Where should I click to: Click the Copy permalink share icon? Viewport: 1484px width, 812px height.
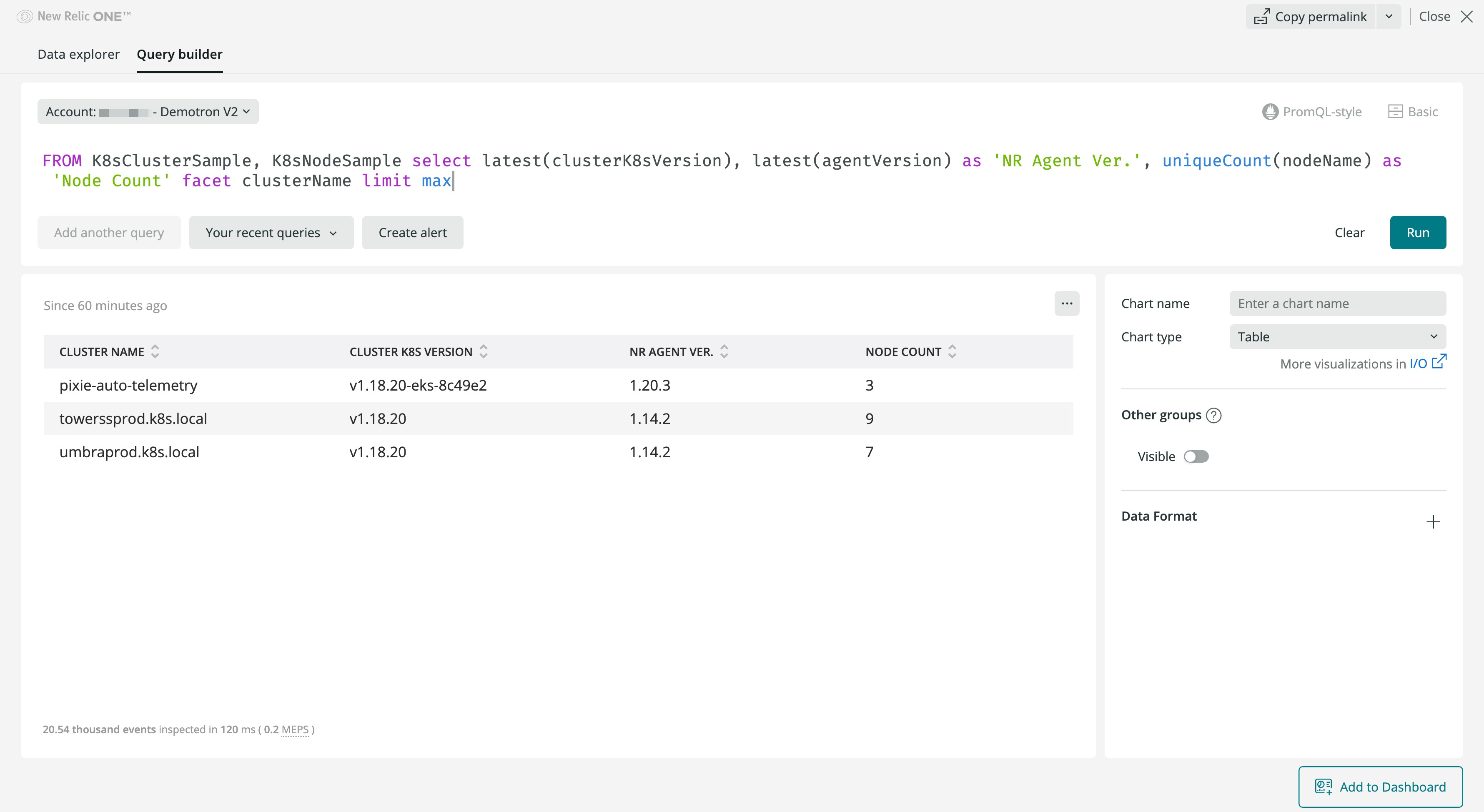pos(1262,17)
